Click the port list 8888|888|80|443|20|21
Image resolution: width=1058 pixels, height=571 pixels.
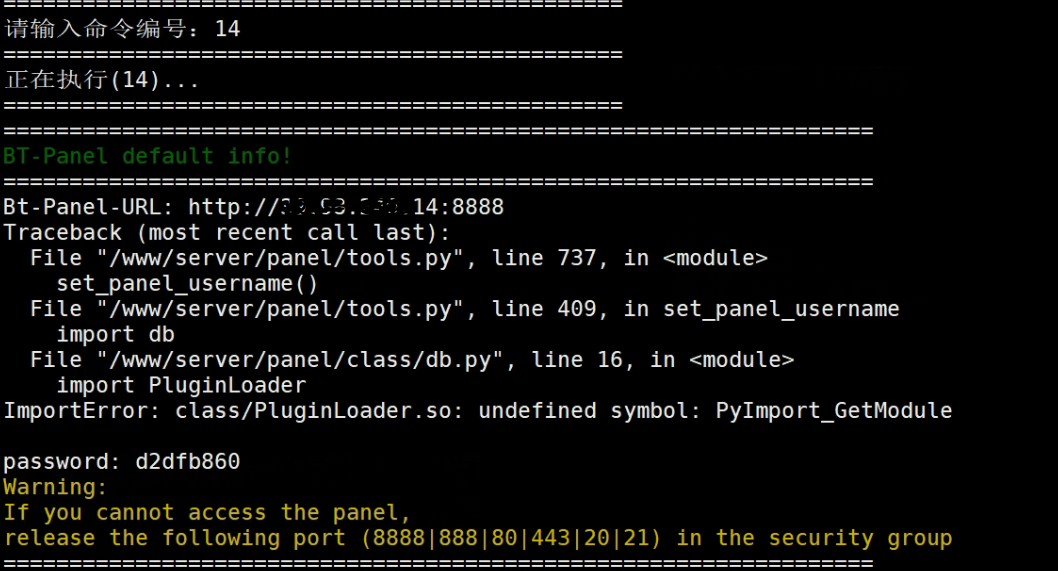511,538
